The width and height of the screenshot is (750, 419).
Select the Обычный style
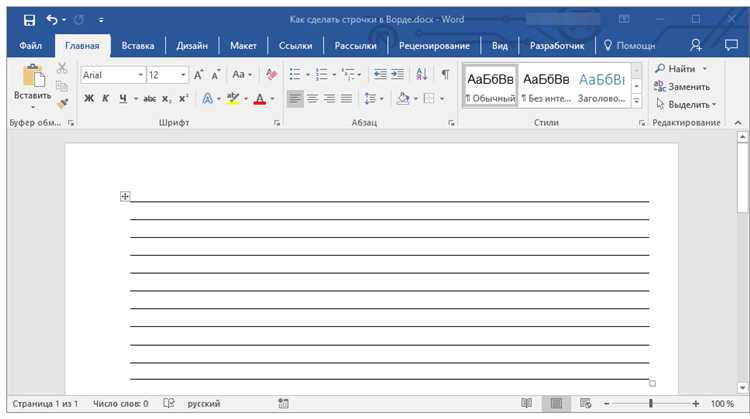coord(490,87)
